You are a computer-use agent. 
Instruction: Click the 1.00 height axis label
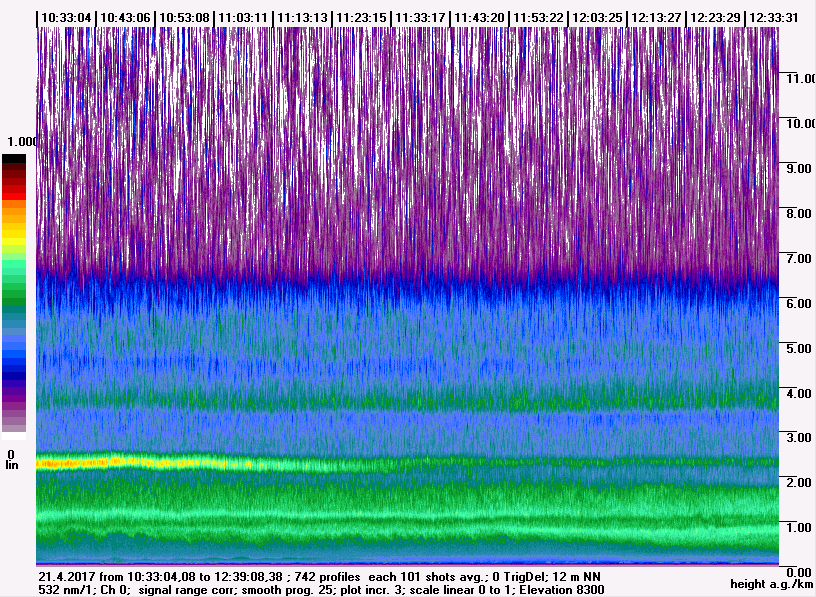pos(799,527)
